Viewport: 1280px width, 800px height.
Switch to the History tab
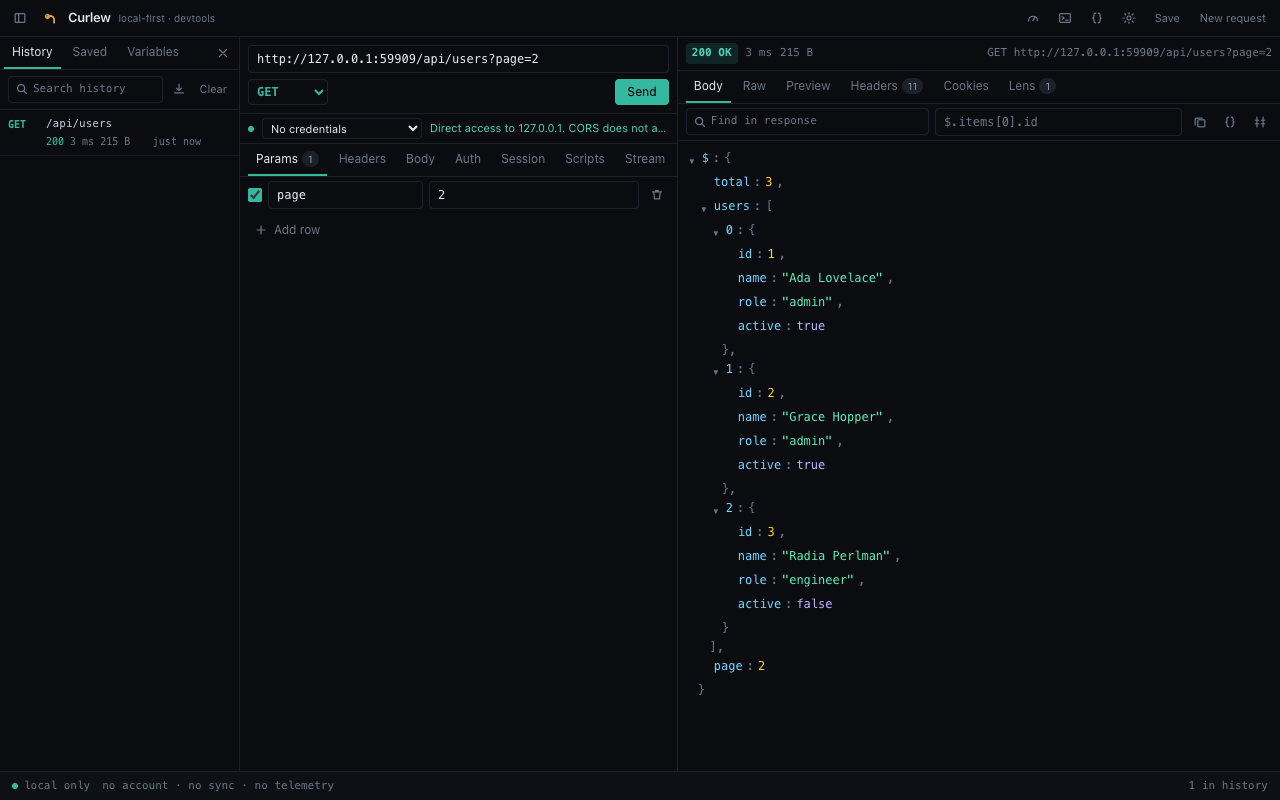(32, 52)
